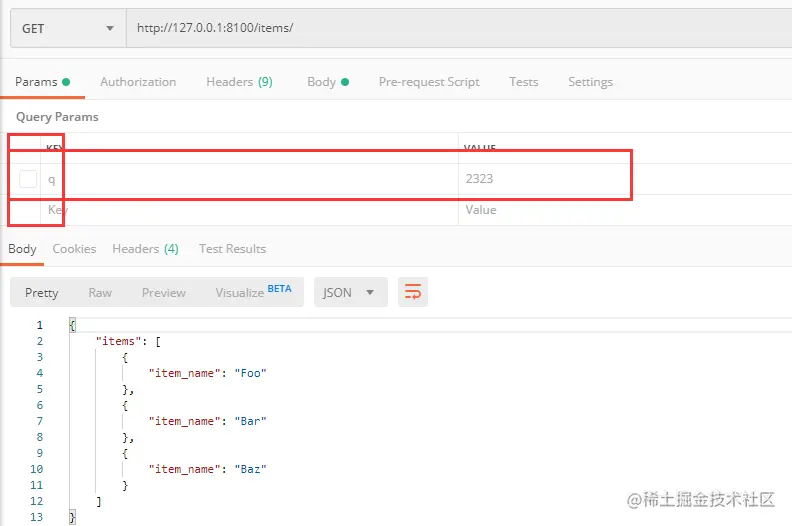This screenshot has height=526, width=792.
Task: Enable the checkbox for the q parameter
Action: [28, 179]
